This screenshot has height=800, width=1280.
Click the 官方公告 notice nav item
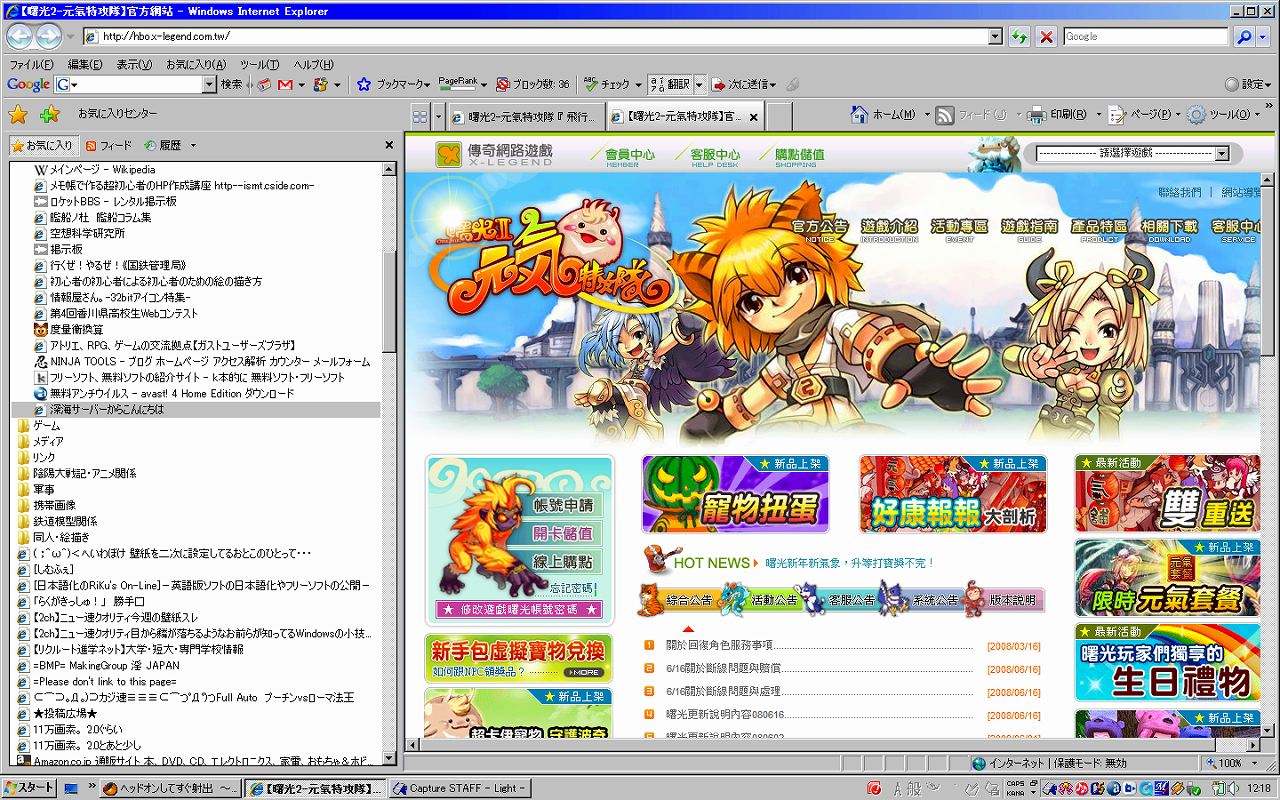pos(820,230)
